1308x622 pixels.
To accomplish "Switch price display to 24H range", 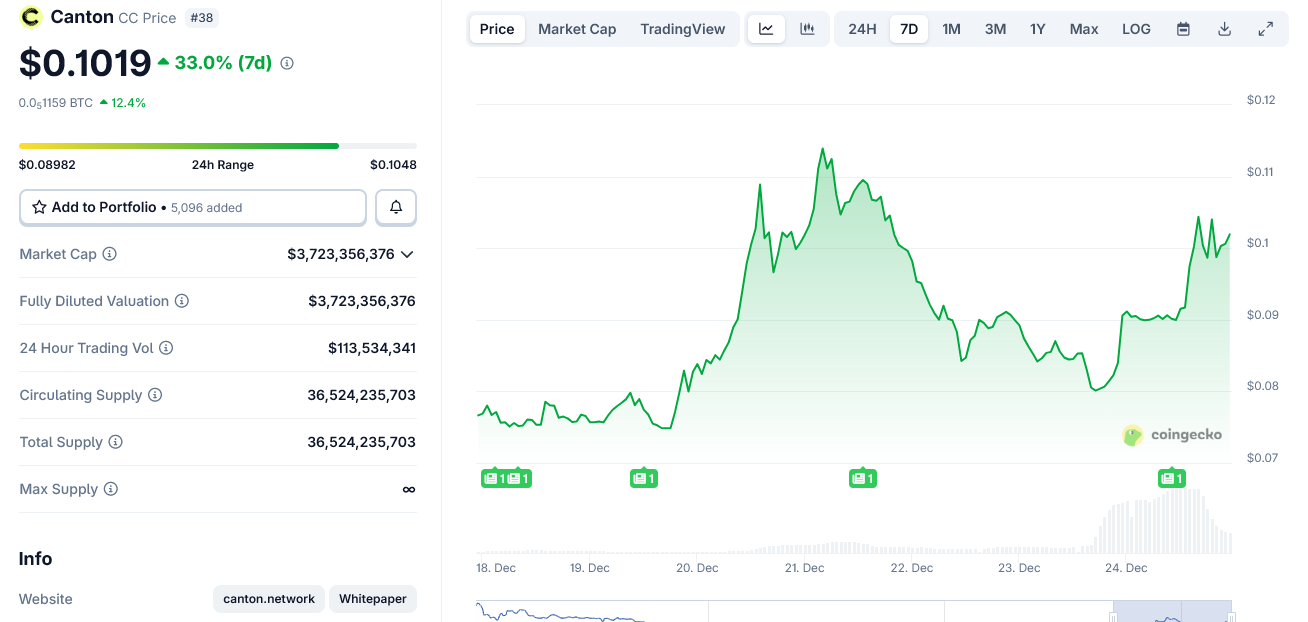I will 861,29.
